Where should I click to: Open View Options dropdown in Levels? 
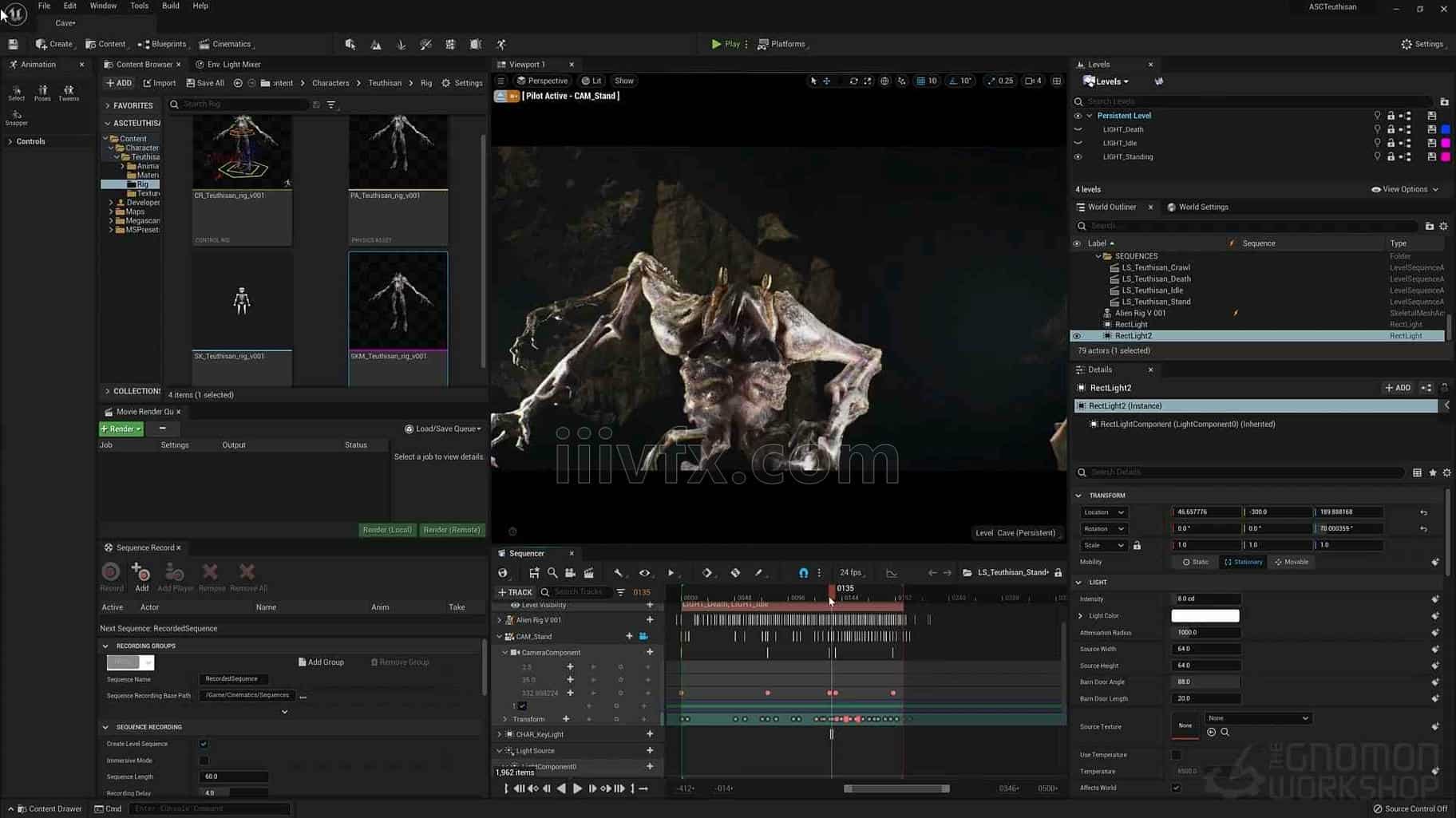coord(1405,190)
